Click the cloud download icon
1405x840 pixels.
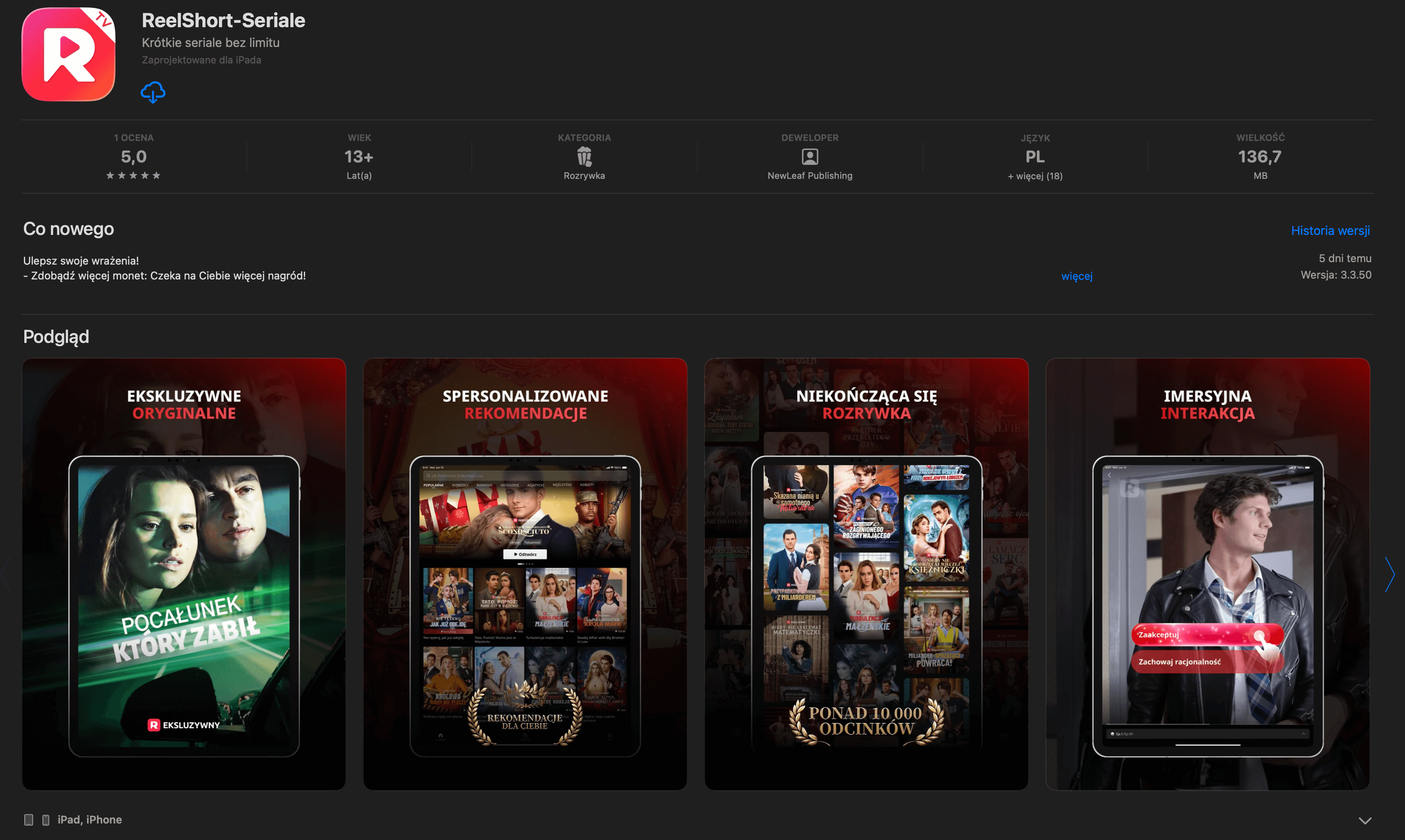coord(153,92)
